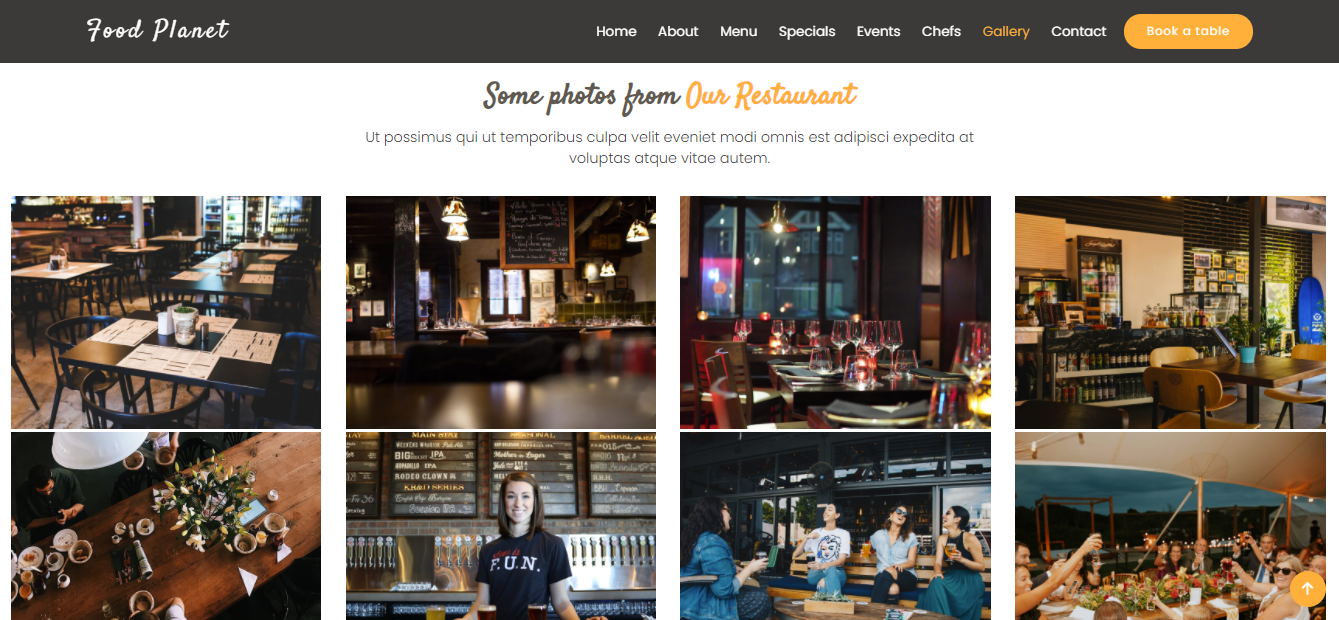The width and height of the screenshot is (1339, 620).
Task: Open the cafe with yellow chairs photo
Action: tap(1170, 312)
